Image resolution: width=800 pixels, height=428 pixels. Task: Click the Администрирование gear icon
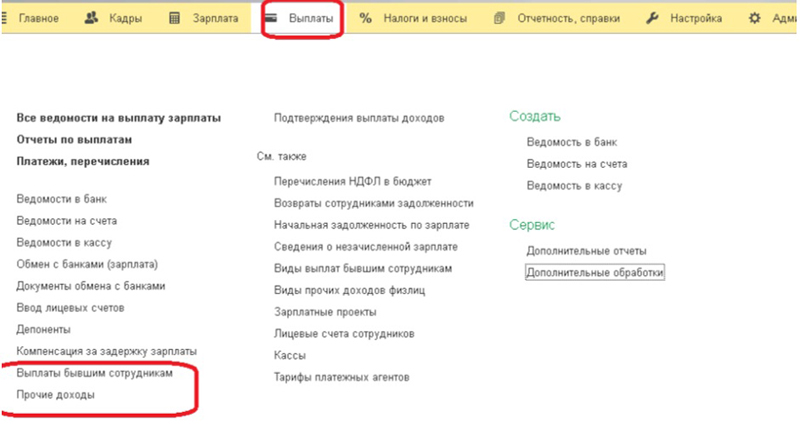[755, 18]
